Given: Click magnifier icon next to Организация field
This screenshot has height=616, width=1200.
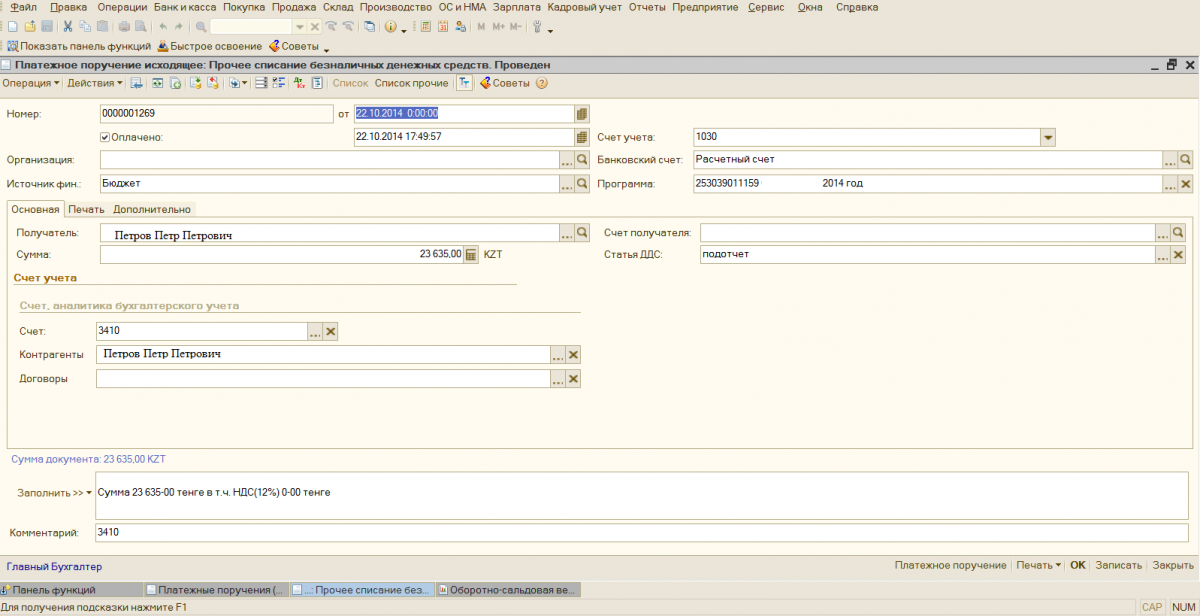Looking at the screenshot, I should tap(583, 160).
